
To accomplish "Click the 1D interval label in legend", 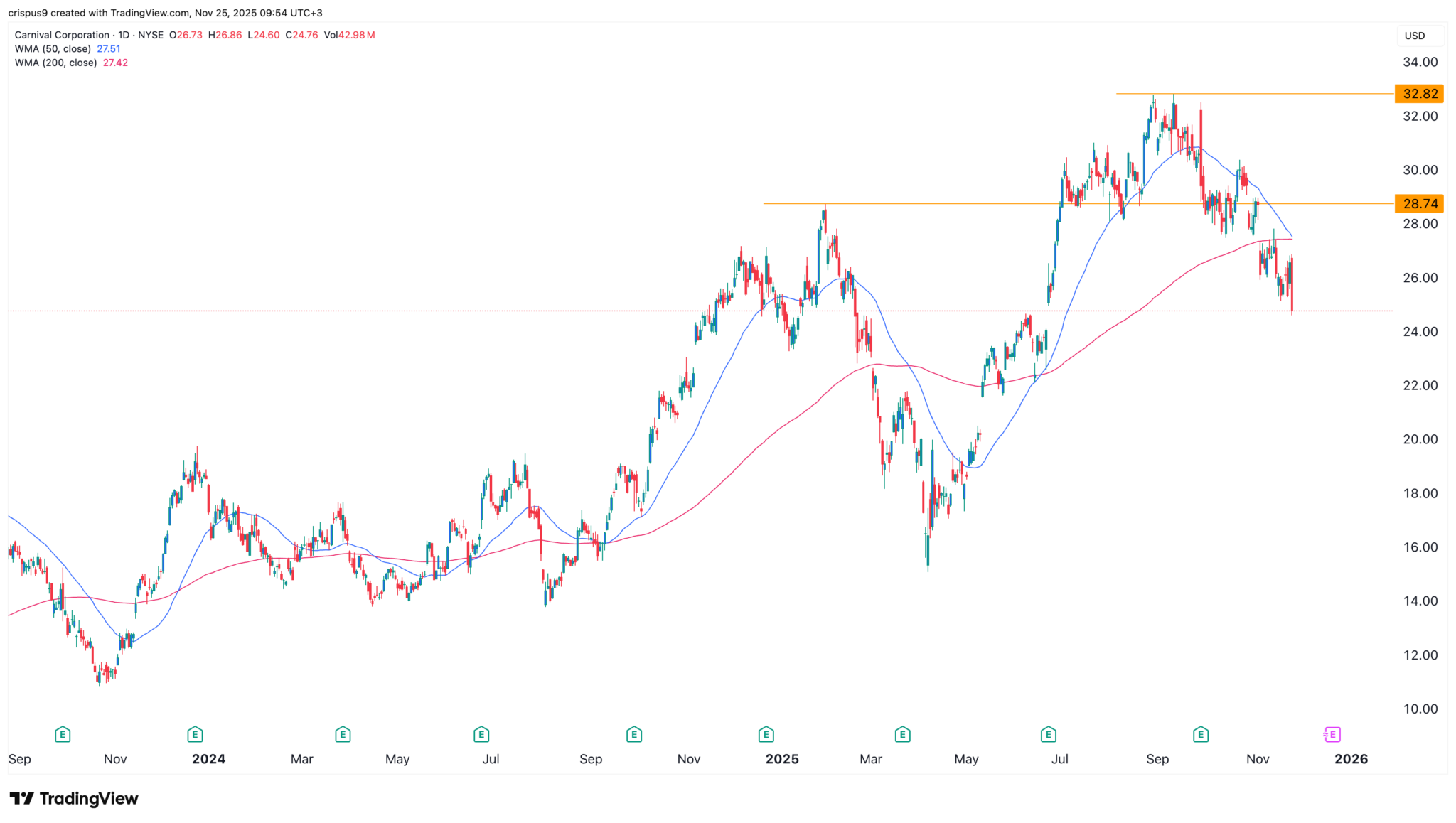I will (x=124, y=35).
